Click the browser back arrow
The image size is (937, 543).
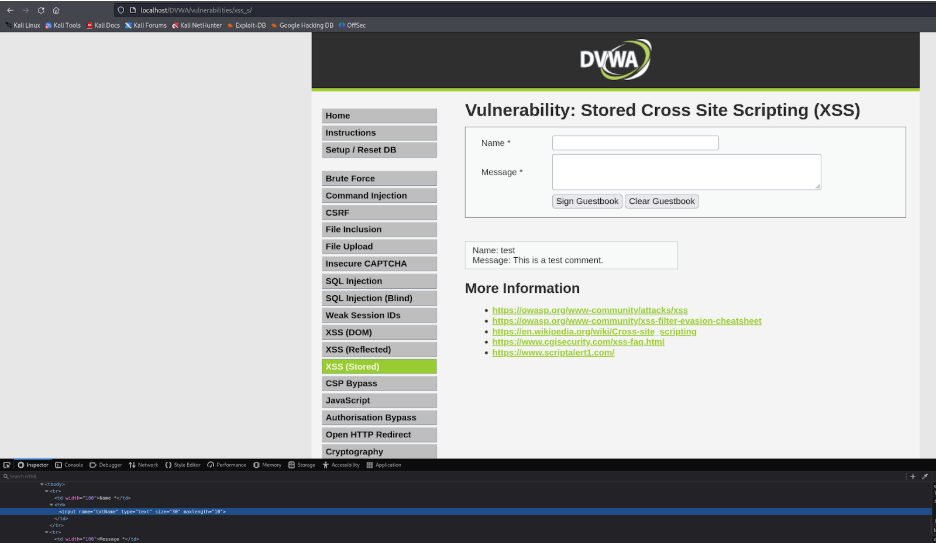click(10, 10)
